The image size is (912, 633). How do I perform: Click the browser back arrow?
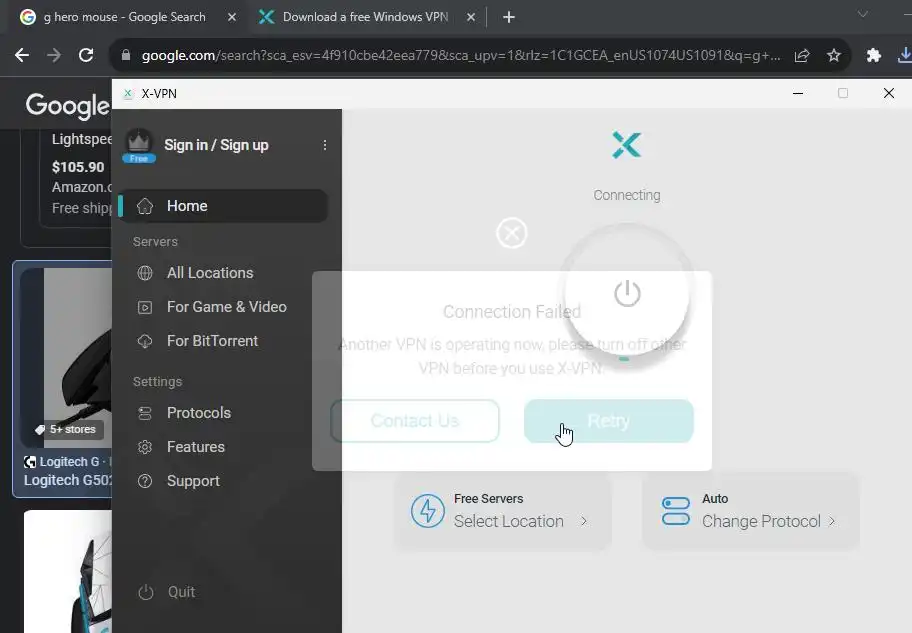[x=22, y=55]
